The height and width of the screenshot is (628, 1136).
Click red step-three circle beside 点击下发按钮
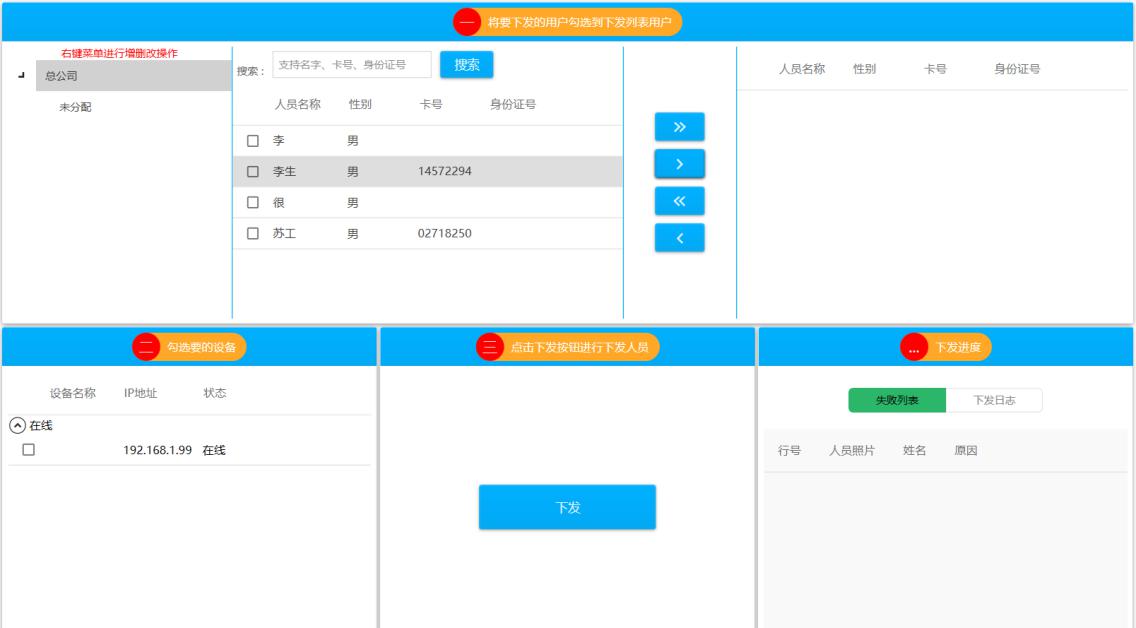coord(490,347)
